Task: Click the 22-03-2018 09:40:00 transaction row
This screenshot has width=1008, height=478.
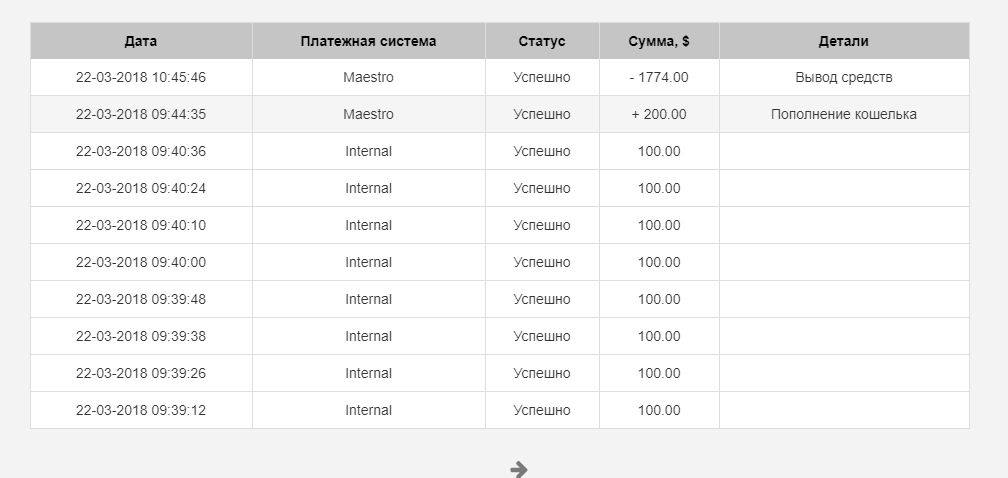Action: pyautogui.click(x=141, y=262)
